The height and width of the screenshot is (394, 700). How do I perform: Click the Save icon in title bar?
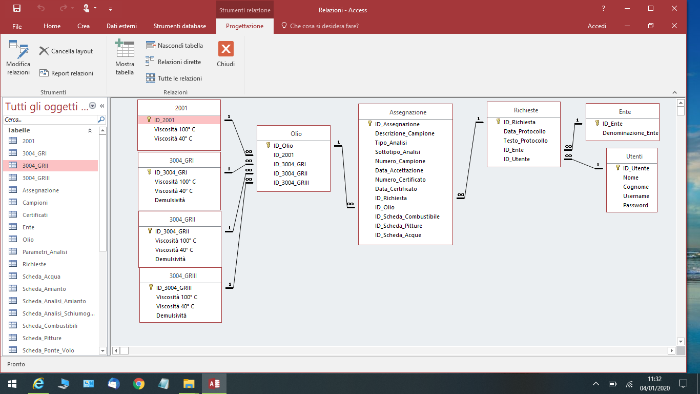(x=17, y=8)
